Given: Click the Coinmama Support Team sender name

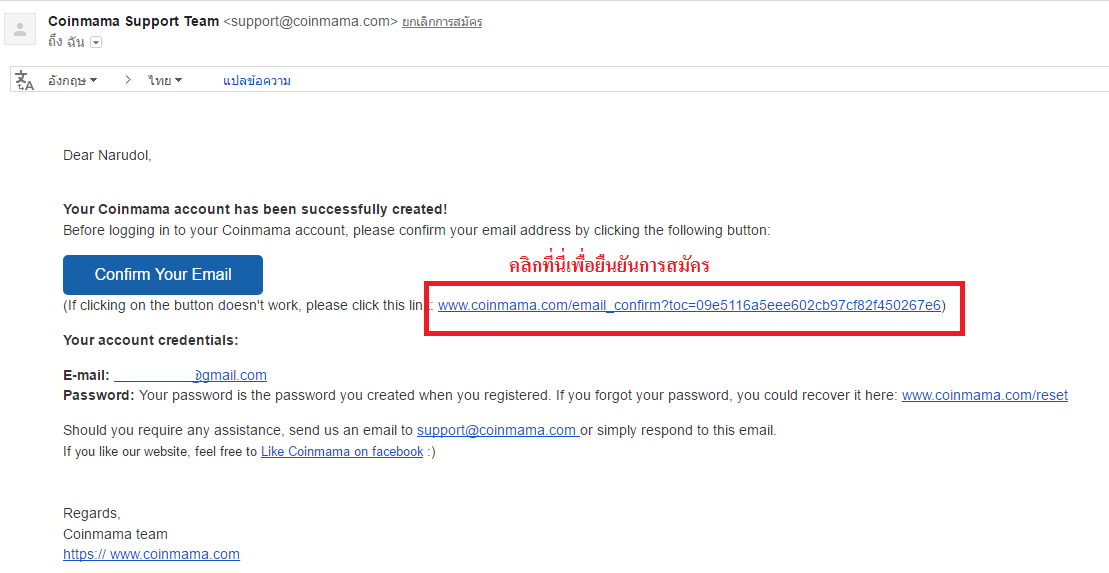Looking at the screenshot, I should click(x=134, y=21).
